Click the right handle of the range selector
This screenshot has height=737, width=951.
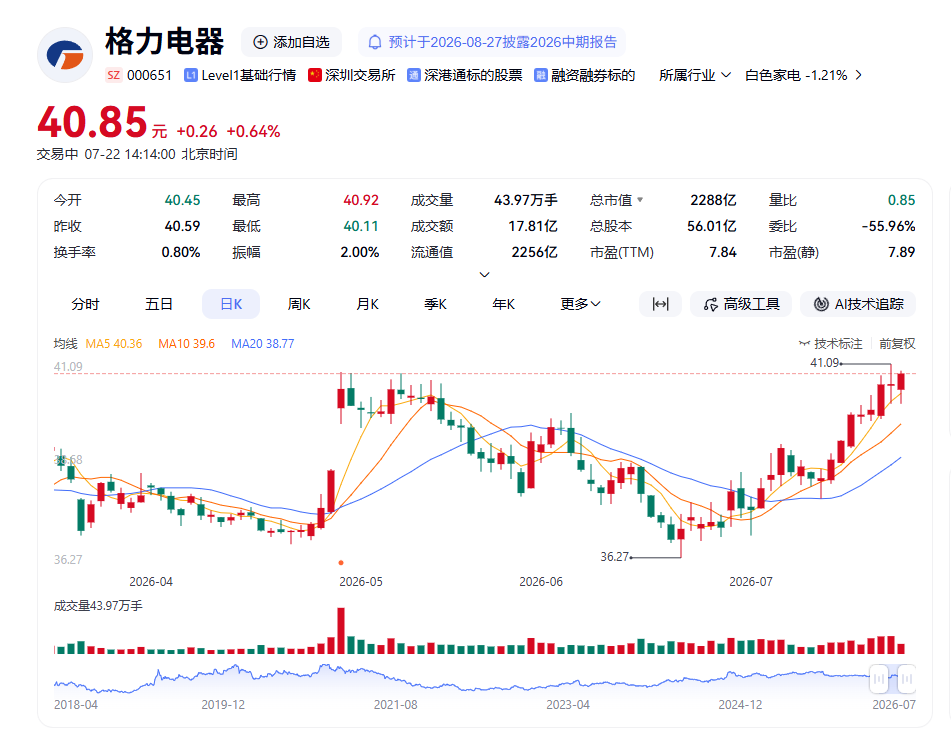(x=907, y=679)
